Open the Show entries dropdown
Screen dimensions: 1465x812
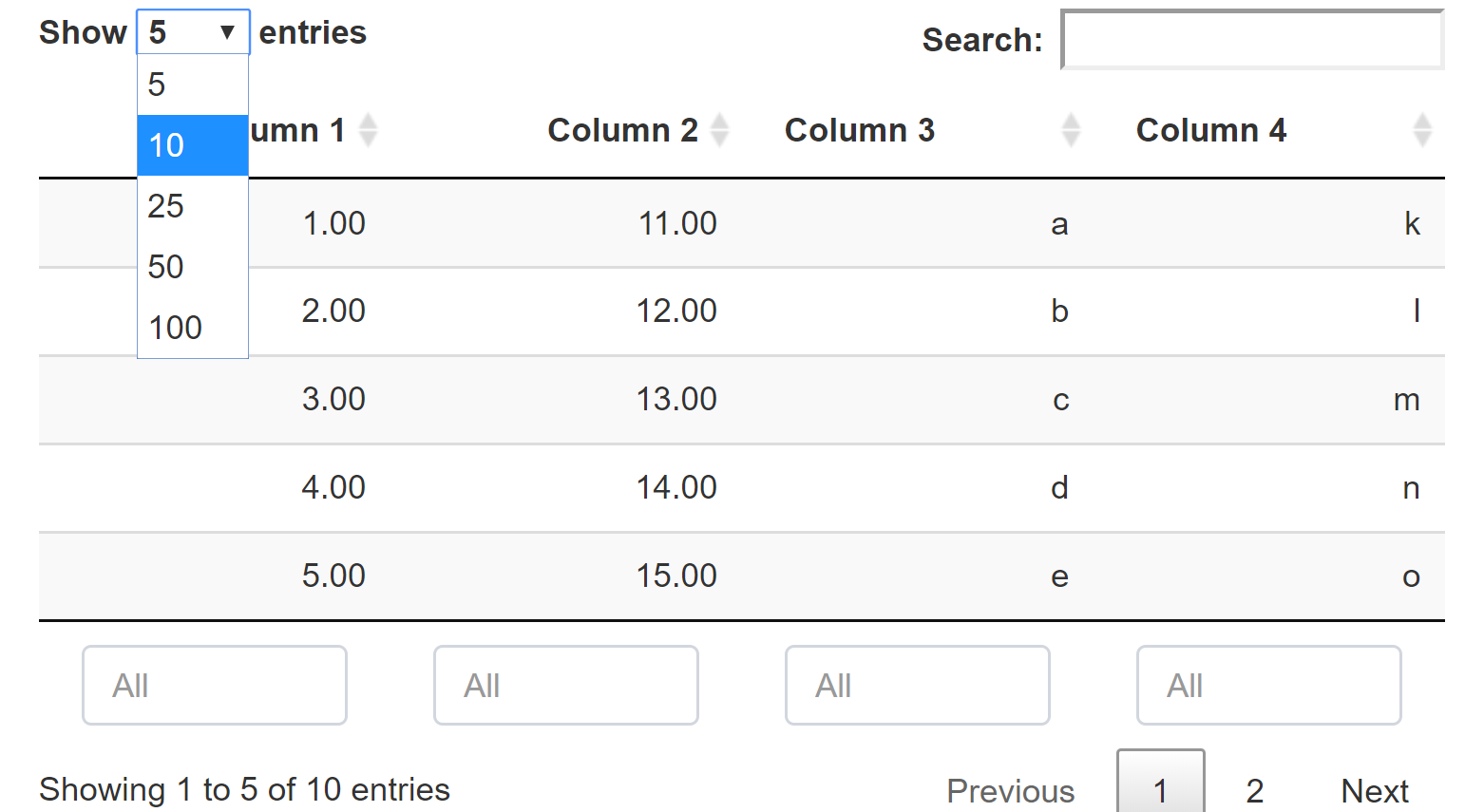point(193,32)
